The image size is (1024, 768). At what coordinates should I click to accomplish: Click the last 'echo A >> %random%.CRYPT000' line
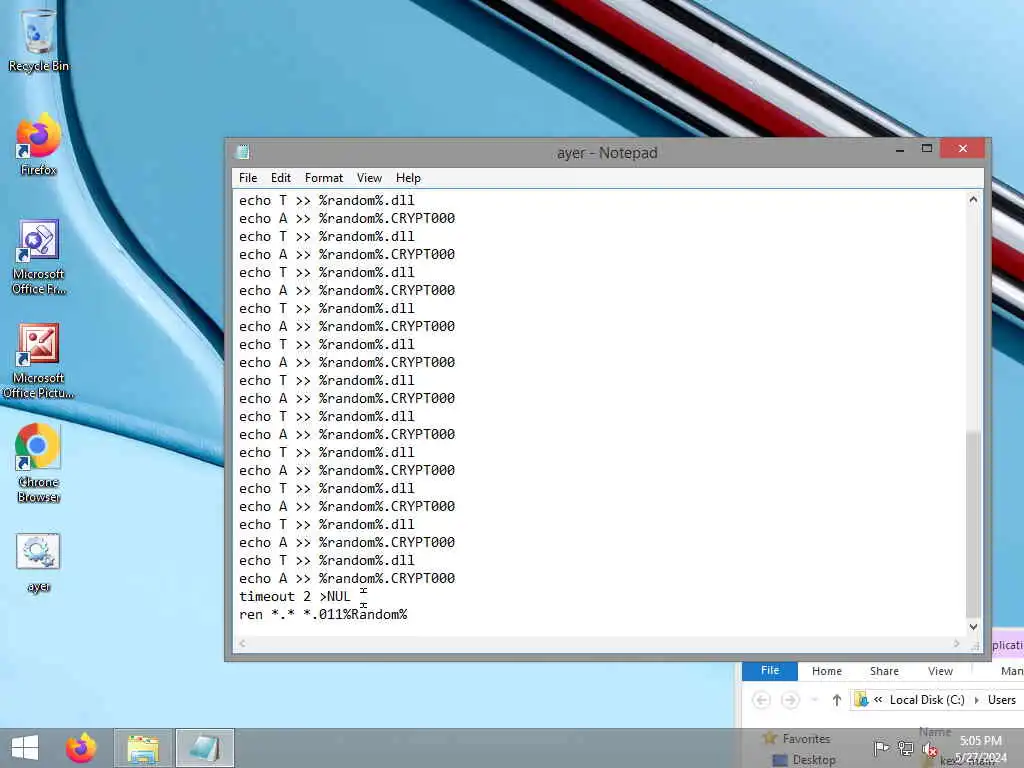[x=347, y=578]
